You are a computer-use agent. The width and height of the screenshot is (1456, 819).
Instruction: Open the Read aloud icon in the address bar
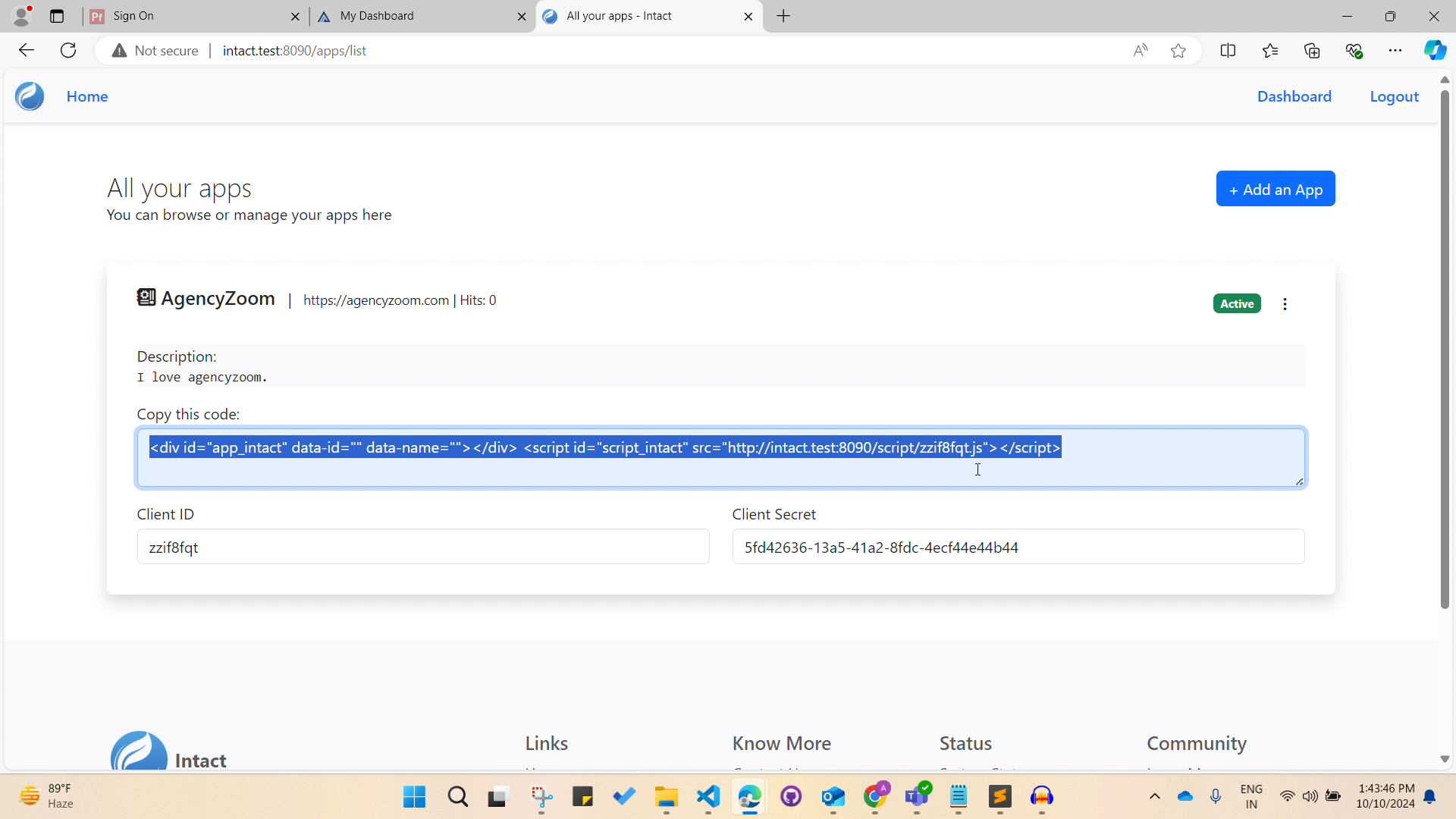1141,51
